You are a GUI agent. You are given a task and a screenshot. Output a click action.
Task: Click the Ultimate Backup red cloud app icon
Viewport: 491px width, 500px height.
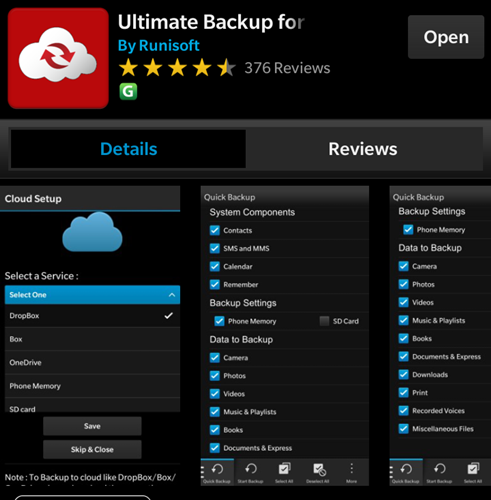(58, 58)
